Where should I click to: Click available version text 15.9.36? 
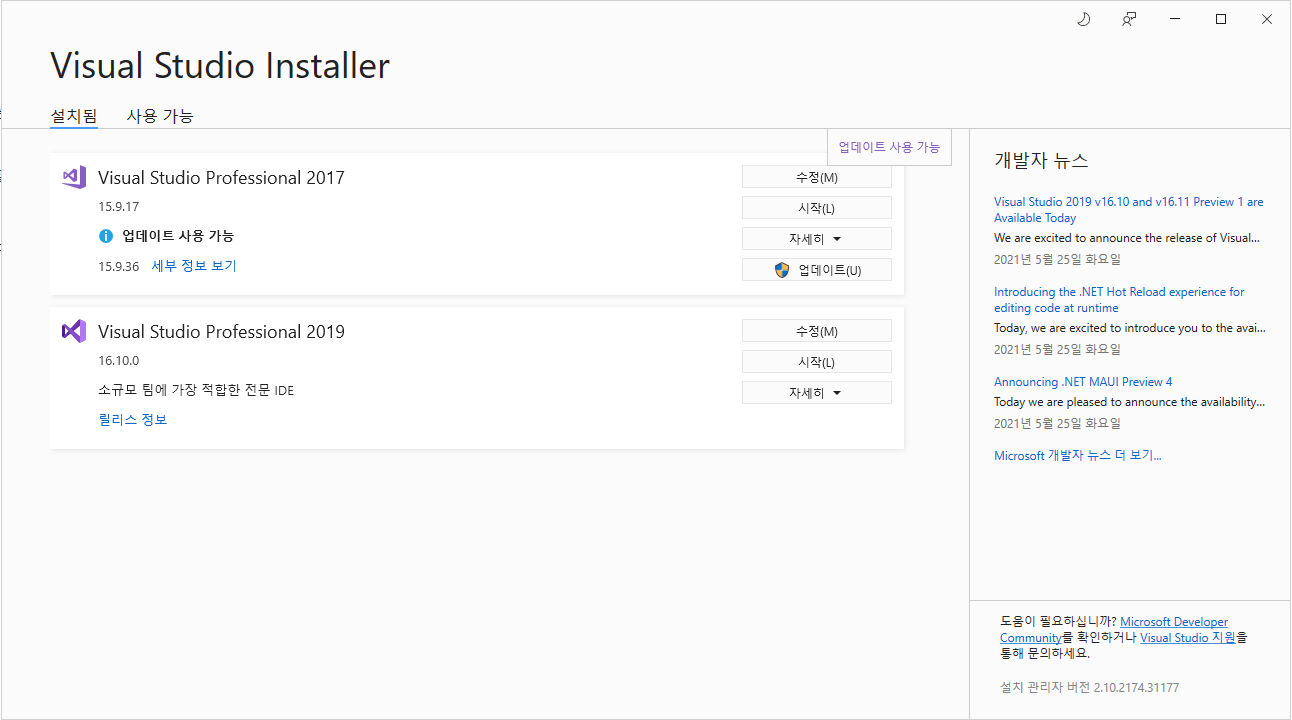click(x=118, y=267)
